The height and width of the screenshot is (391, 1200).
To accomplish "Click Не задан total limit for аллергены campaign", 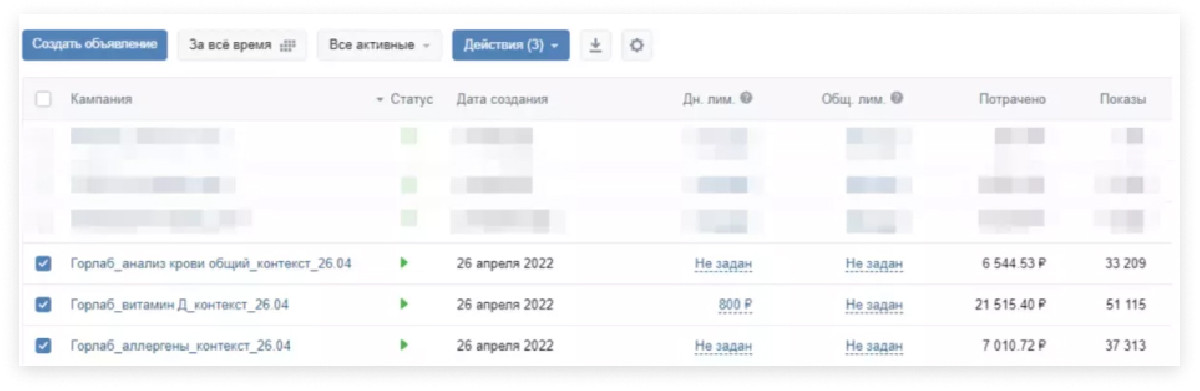I will coord(874,346).
